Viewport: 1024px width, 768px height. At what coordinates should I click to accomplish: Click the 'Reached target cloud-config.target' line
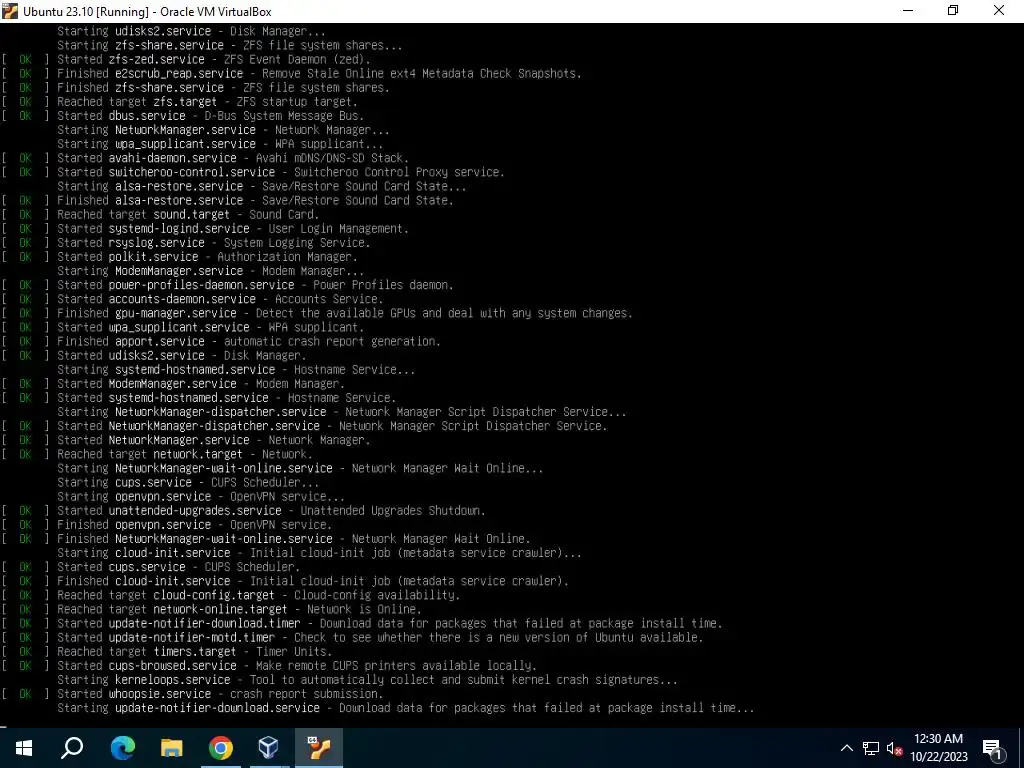pyautogui.click(x=231, y=596)
